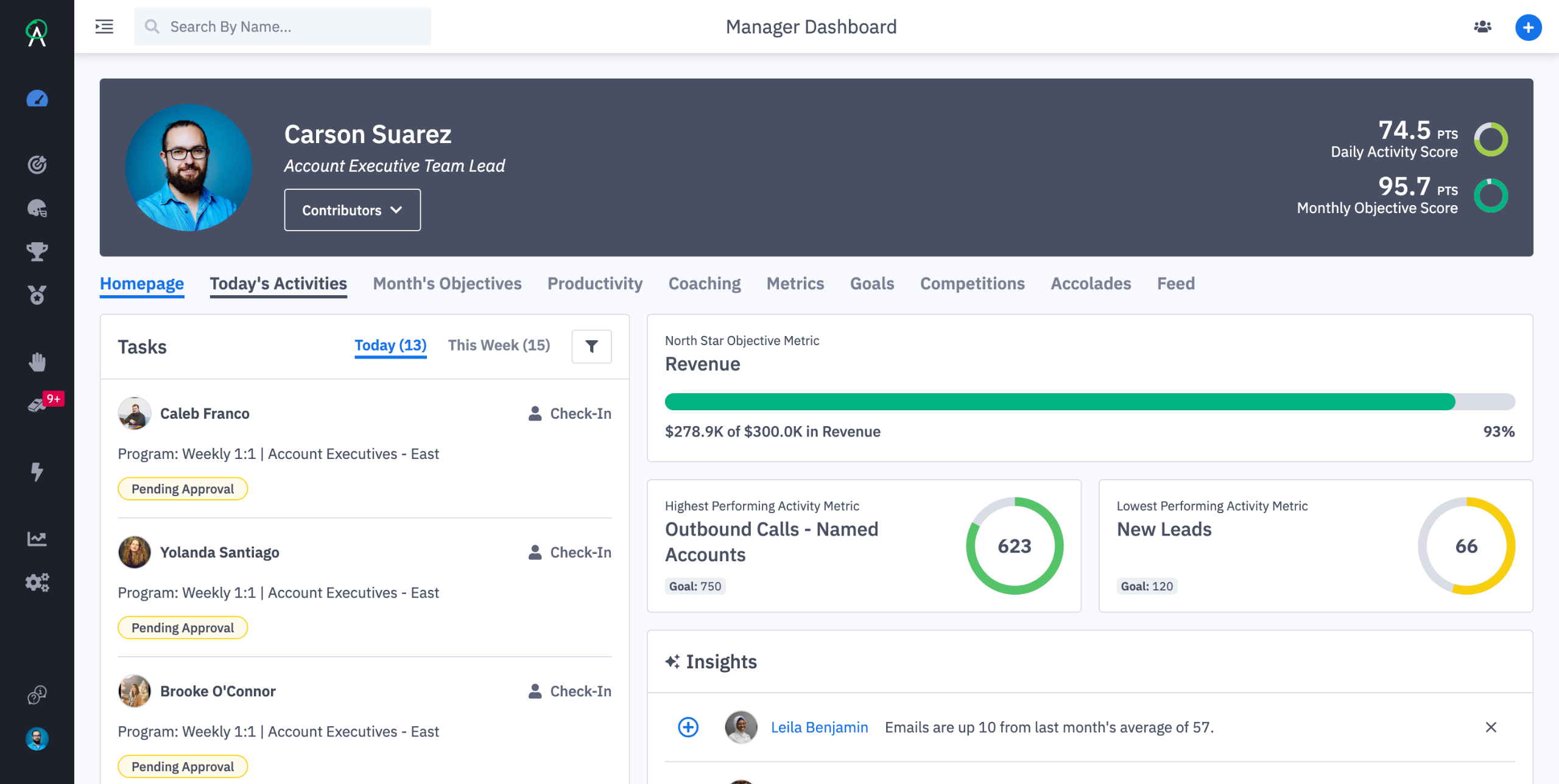Show This Week (15) tasks
1559x784 pixels.
(x=499, y=345)
